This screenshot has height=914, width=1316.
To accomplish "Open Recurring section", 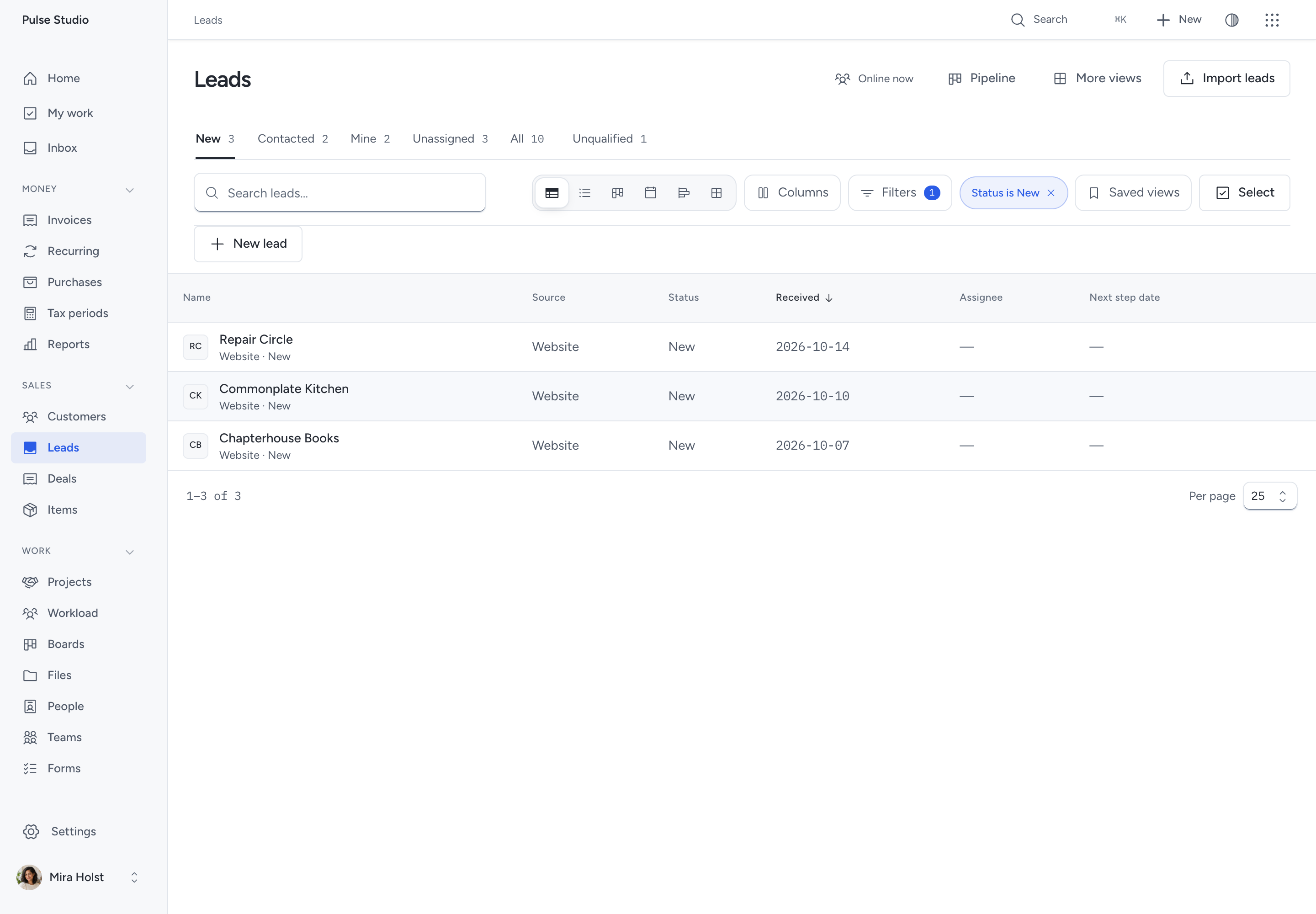I will [x=79, y=251].
